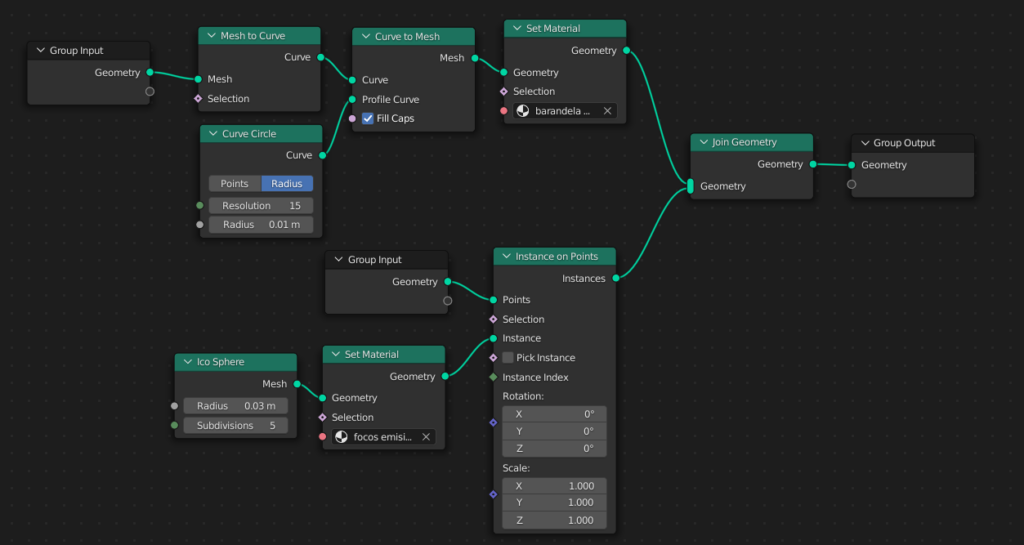Switch Curve Circle to Points mode
Viewport: 1024px width, 545px height.
[x=235, y=183]
